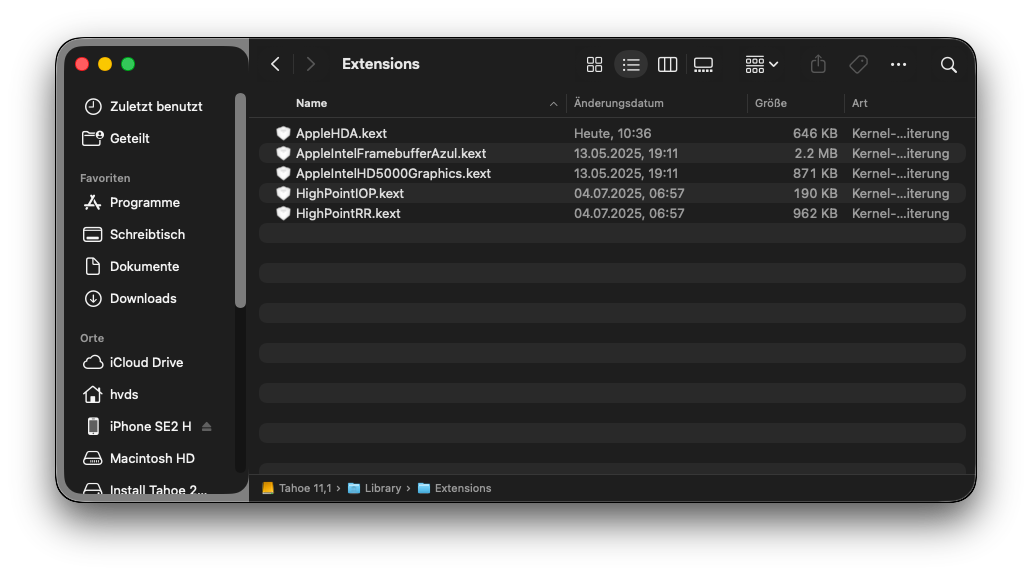Screen dimensions: 1032x576
Task: Click the Geteilt shared-folder icon
Action: [93, 138]
